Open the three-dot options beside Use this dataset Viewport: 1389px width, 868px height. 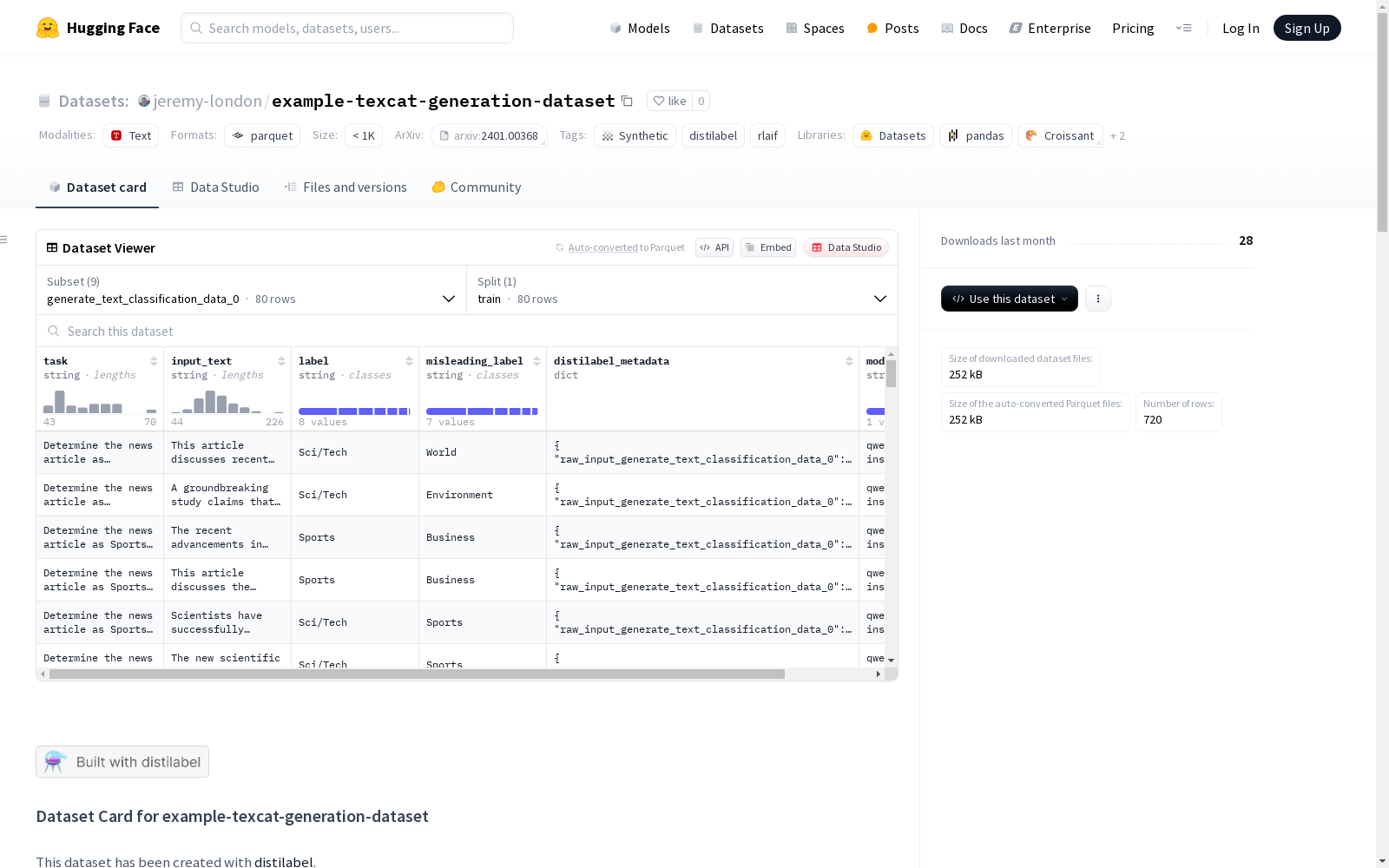1098,299
